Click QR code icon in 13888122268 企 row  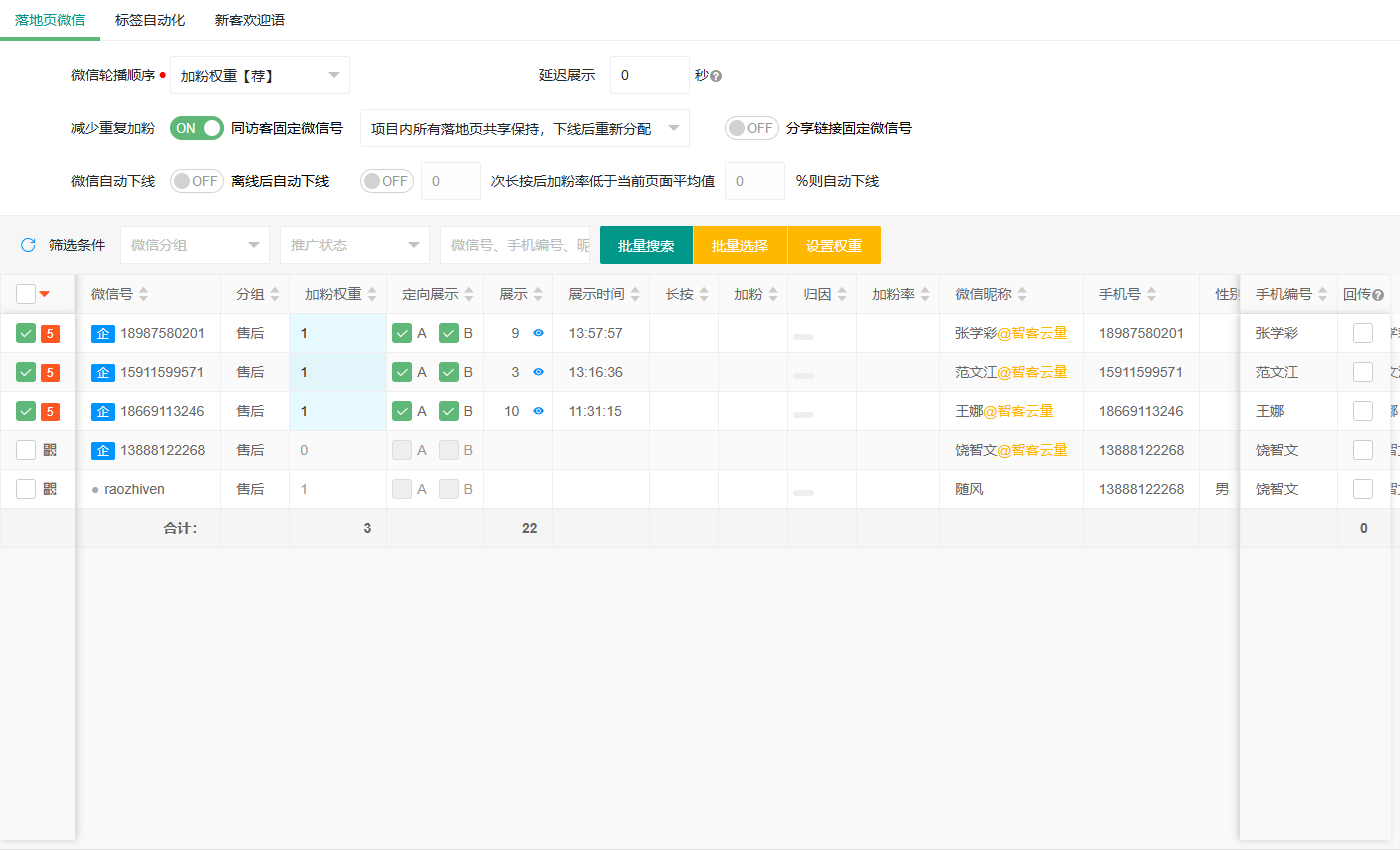50,450
